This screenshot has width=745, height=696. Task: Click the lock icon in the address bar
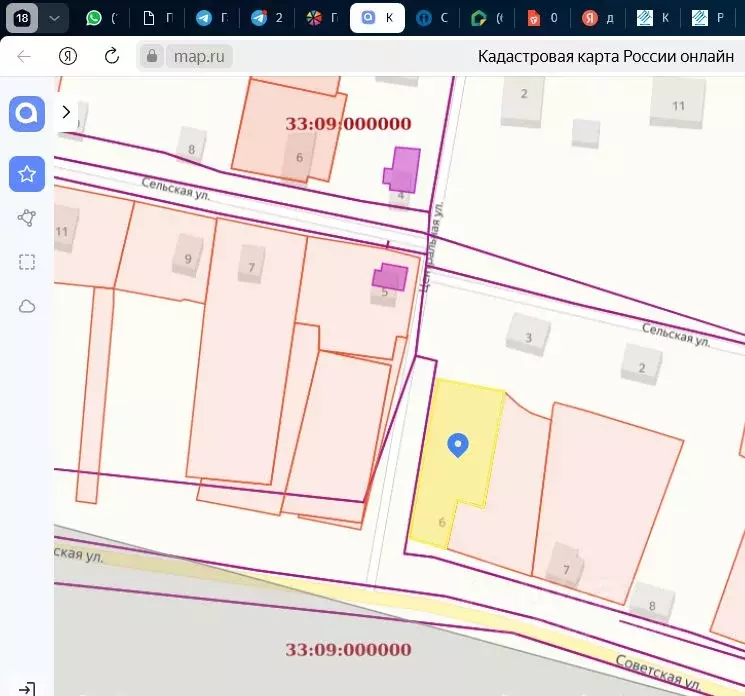click(152, 56)
